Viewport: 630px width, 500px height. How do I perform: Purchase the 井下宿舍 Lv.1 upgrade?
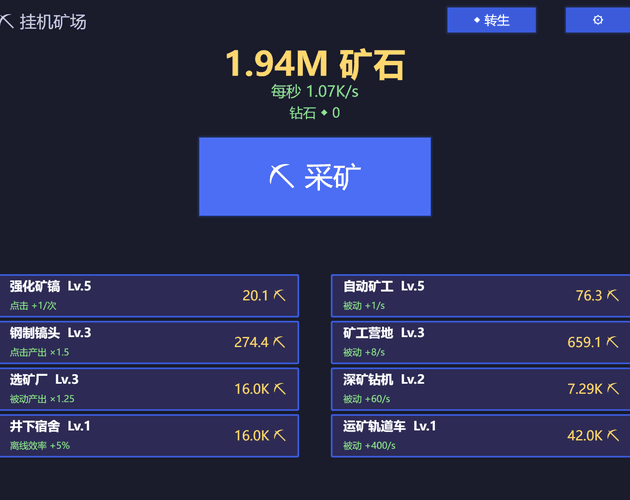pyautogui.click(x=149, y=436)
